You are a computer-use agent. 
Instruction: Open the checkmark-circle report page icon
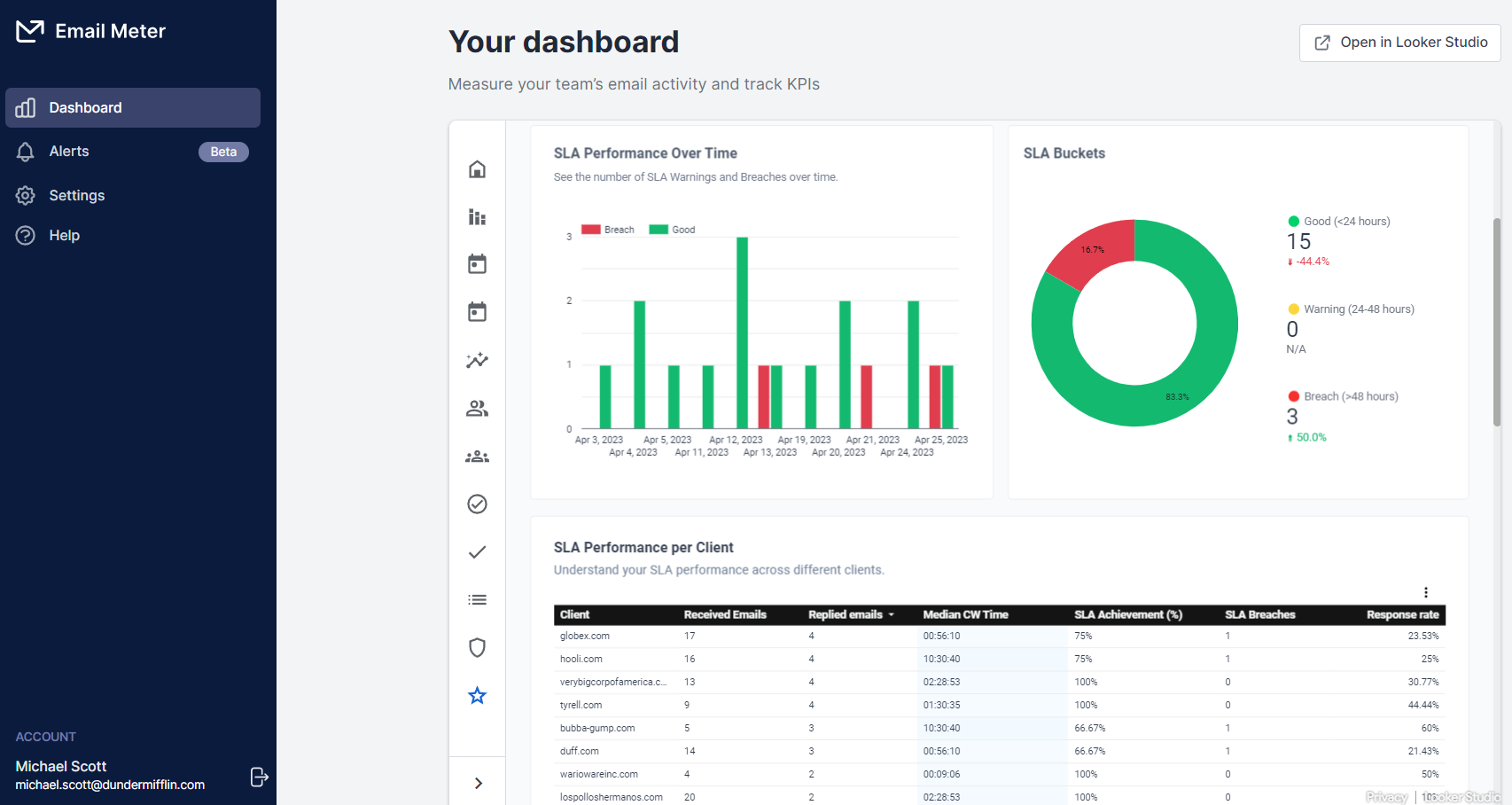[477, 504]
